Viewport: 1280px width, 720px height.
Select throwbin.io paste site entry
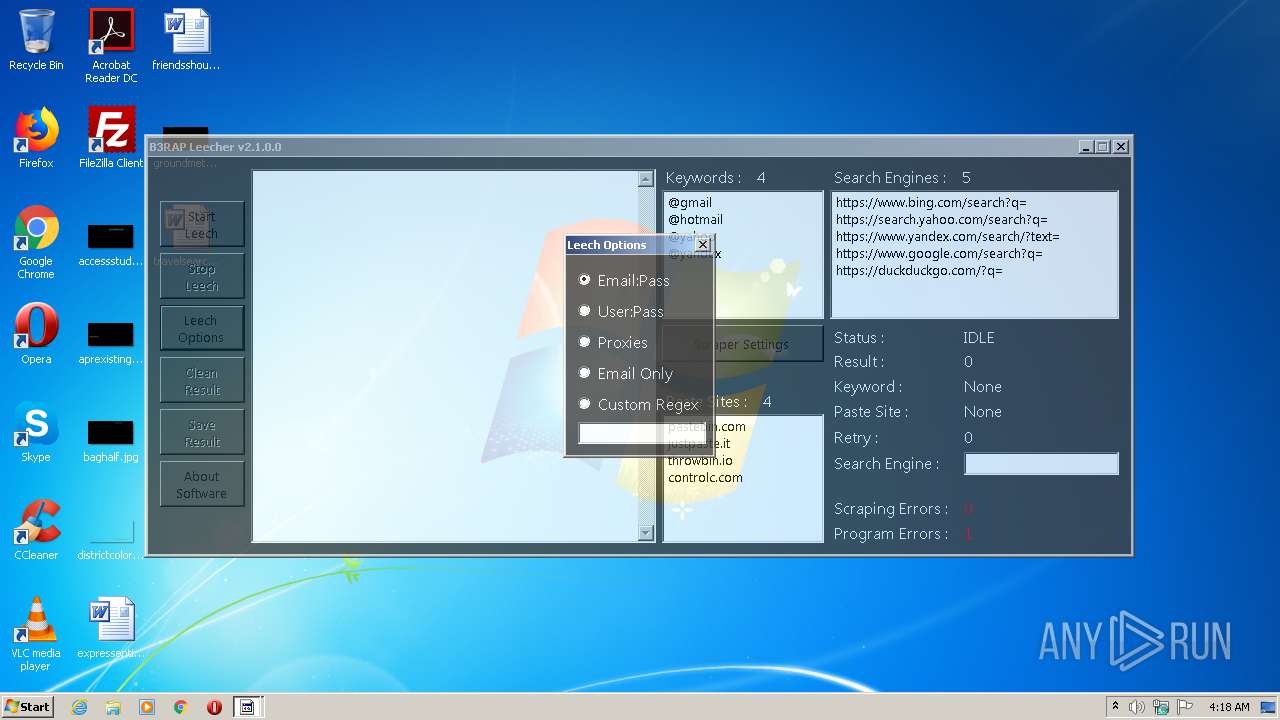coord(700,461)
